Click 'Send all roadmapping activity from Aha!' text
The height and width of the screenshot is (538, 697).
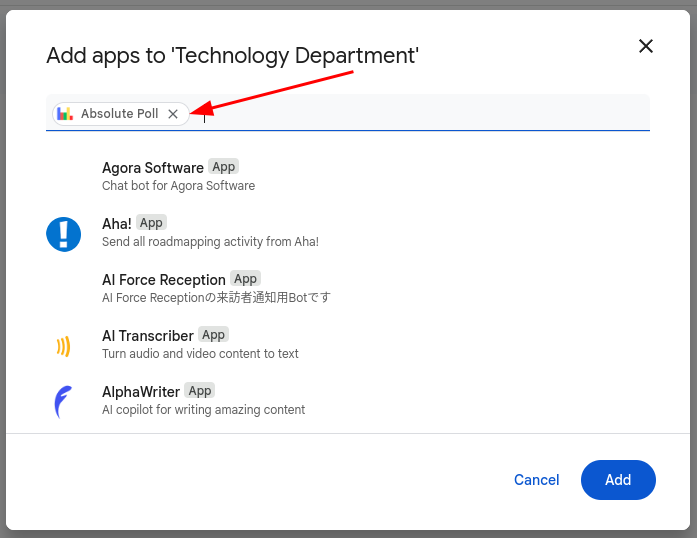pos(210,241)
